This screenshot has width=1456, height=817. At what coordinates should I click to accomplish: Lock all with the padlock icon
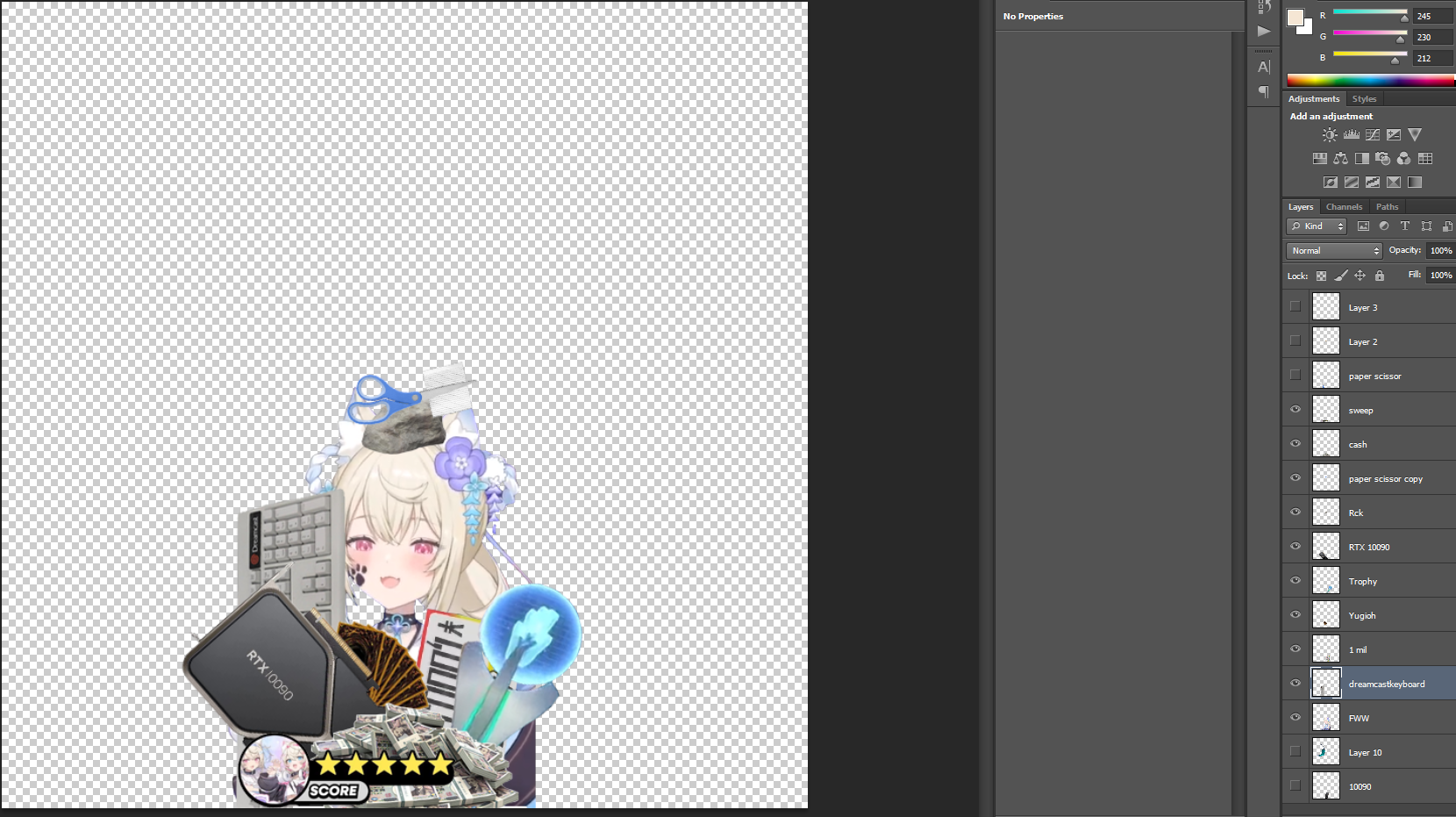click(1380, 276)
